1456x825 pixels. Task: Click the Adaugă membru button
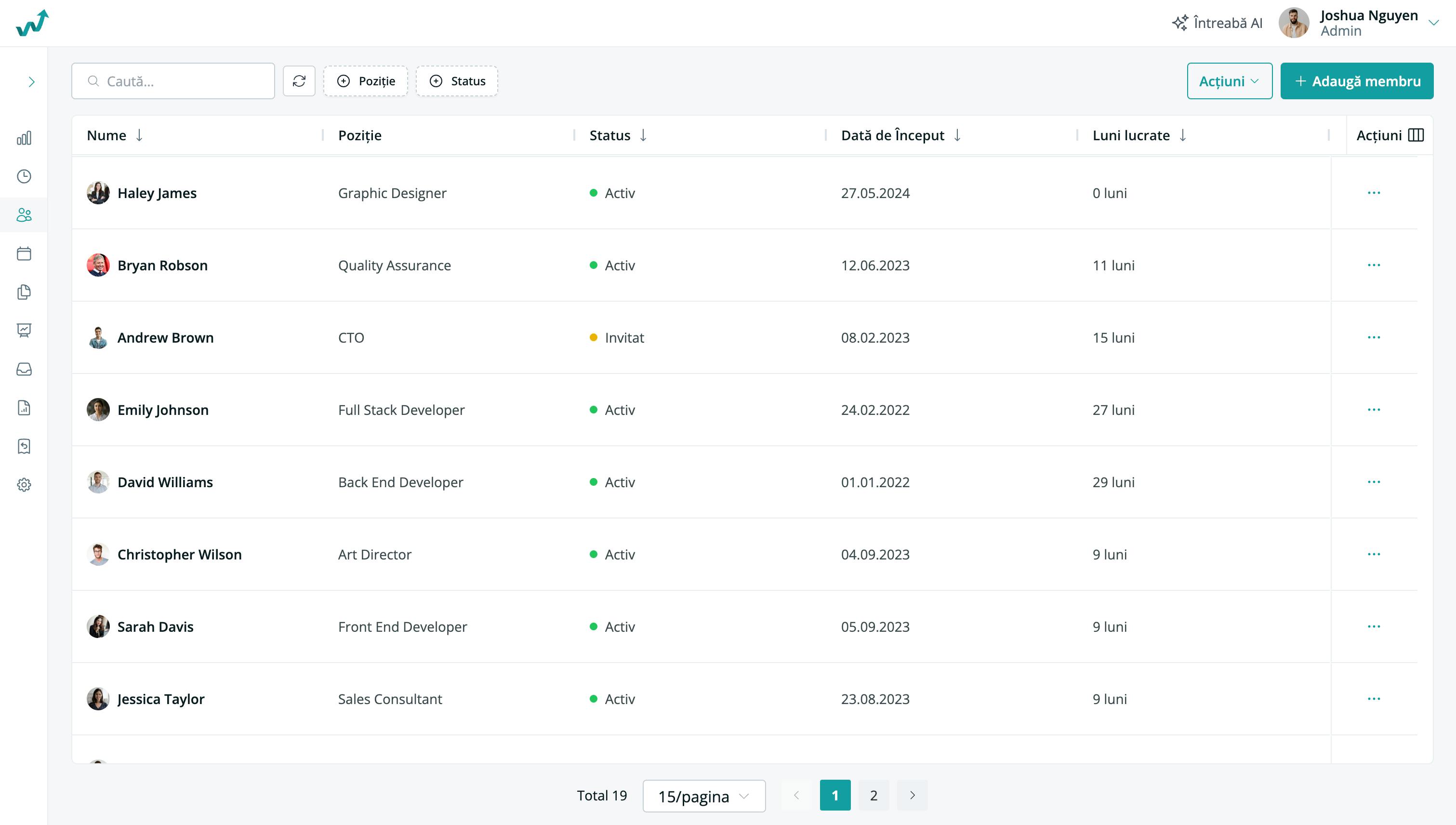(1357, 81)
